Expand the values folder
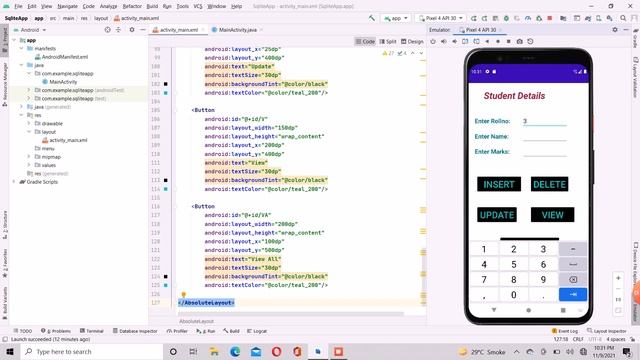Screen dimensions: 640x360 (29, 165)
